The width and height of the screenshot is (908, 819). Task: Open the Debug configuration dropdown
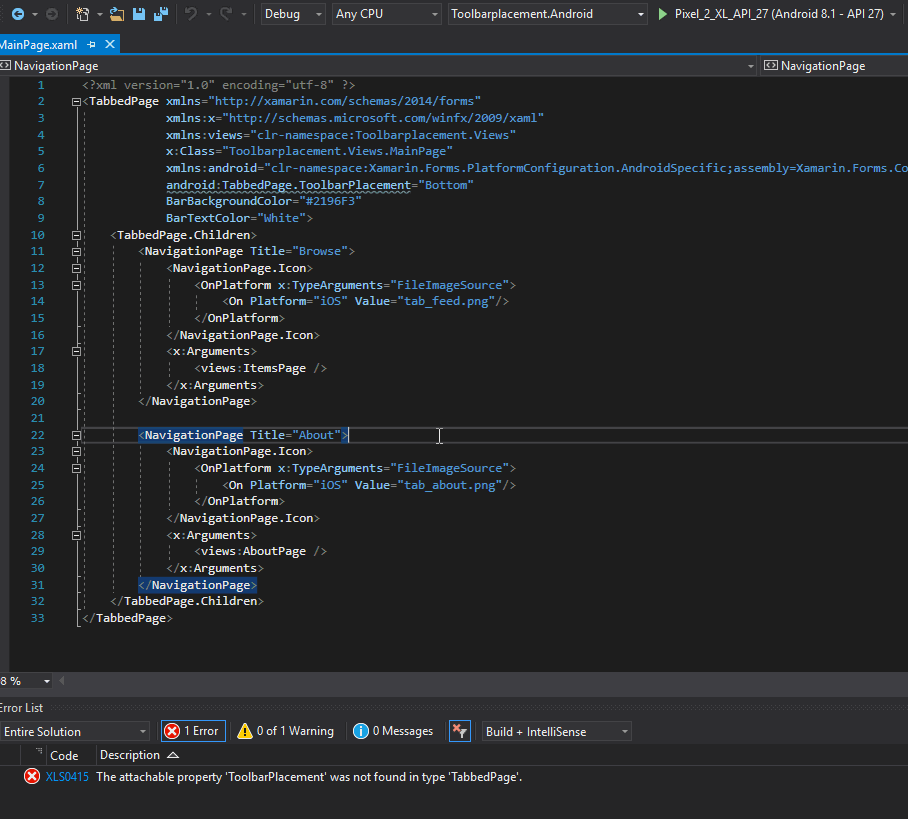[294, 14]
